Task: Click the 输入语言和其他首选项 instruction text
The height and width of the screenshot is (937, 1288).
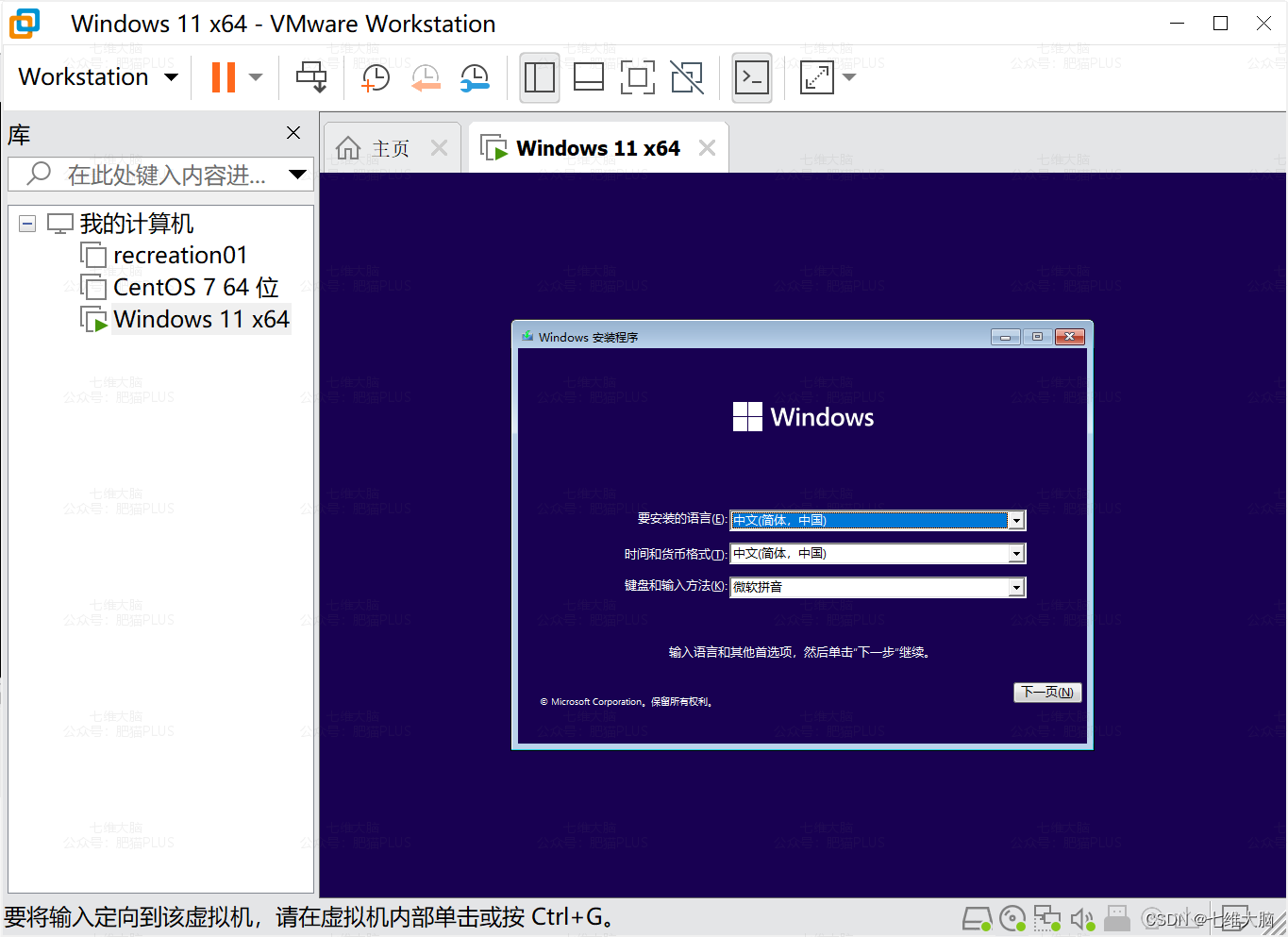Action: [x=801, y=652]
